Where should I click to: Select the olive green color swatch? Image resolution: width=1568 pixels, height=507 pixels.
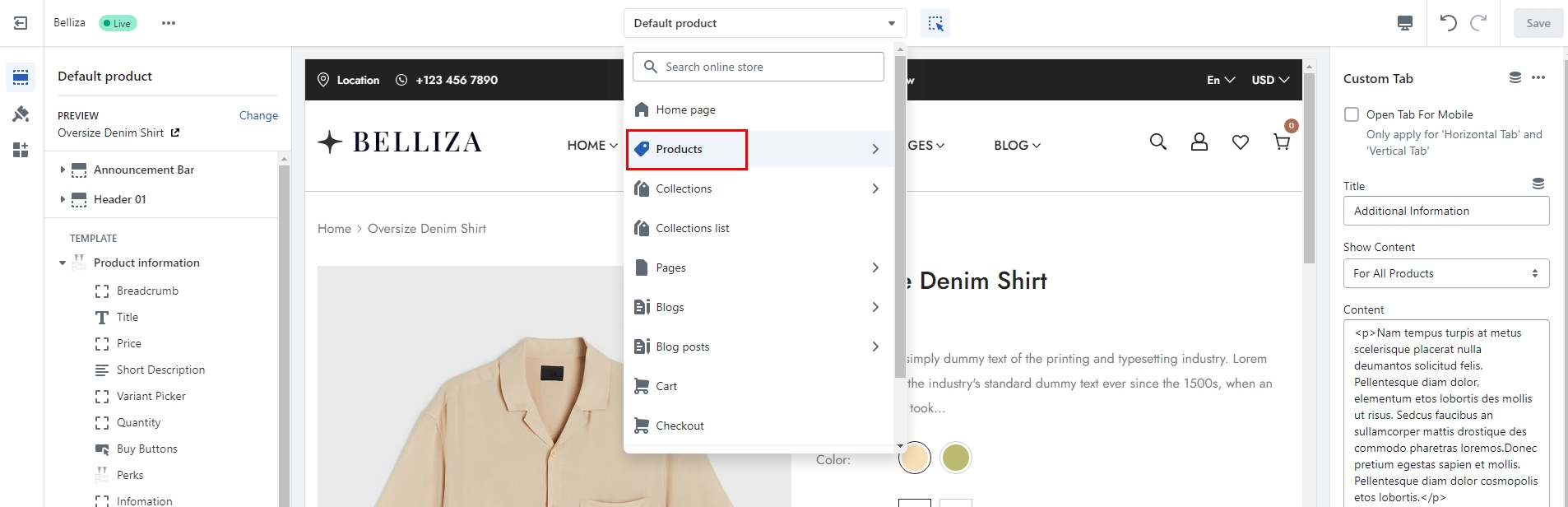point(955,458)
